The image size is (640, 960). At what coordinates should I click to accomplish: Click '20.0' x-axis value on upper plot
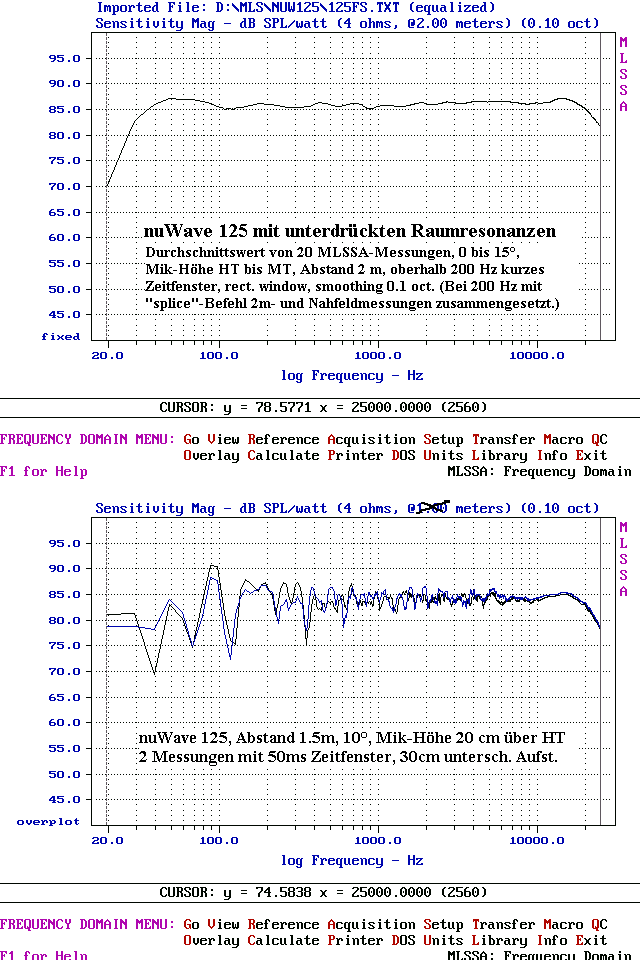(x=107, y=356)
